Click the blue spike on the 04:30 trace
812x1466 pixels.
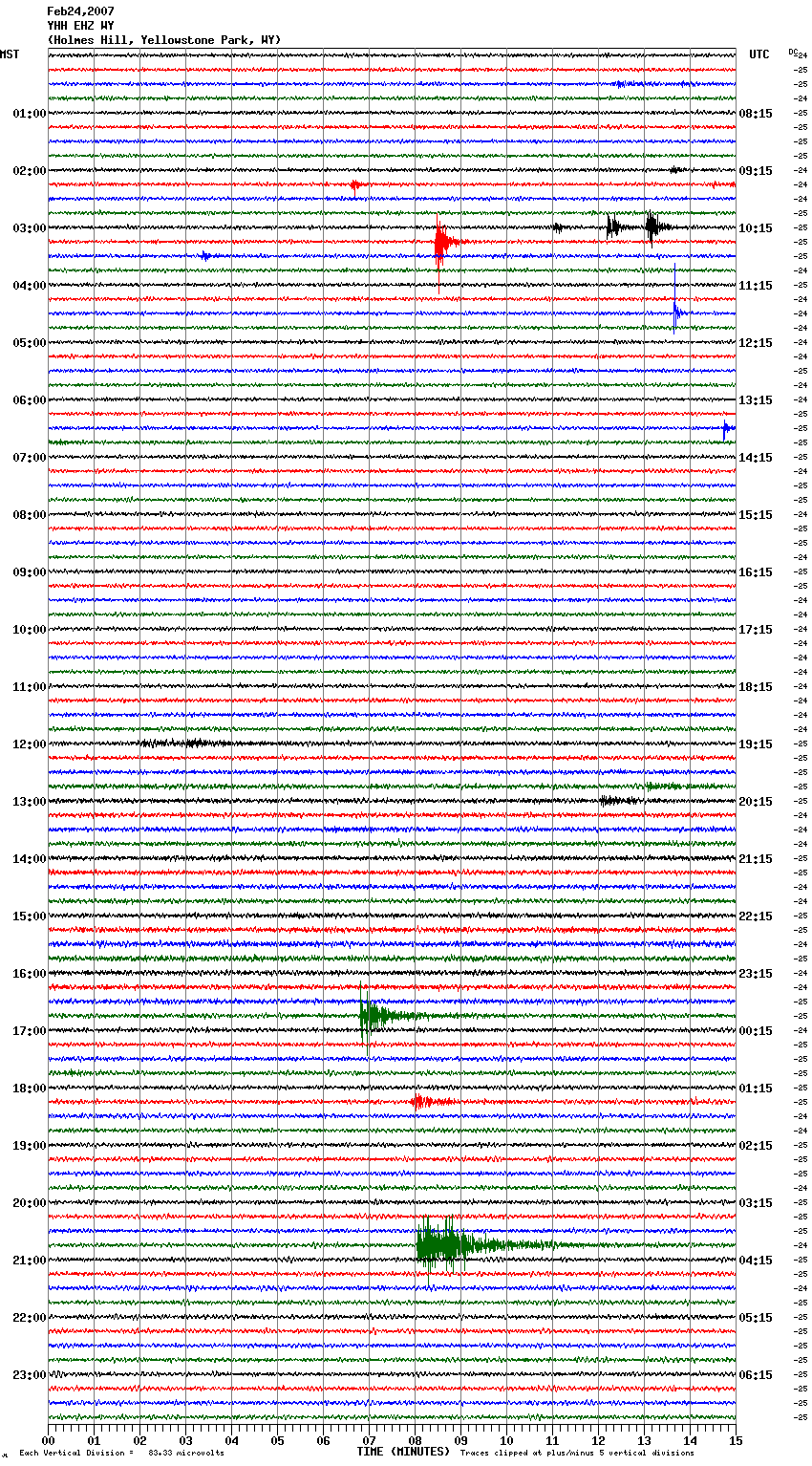[x=676, y=301]
